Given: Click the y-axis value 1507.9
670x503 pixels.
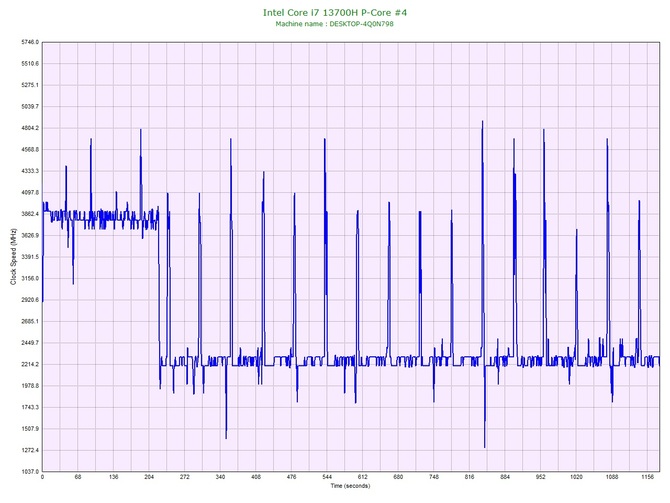Looking at the screenshot, I should pyautogui.click(x=29, y=429).
